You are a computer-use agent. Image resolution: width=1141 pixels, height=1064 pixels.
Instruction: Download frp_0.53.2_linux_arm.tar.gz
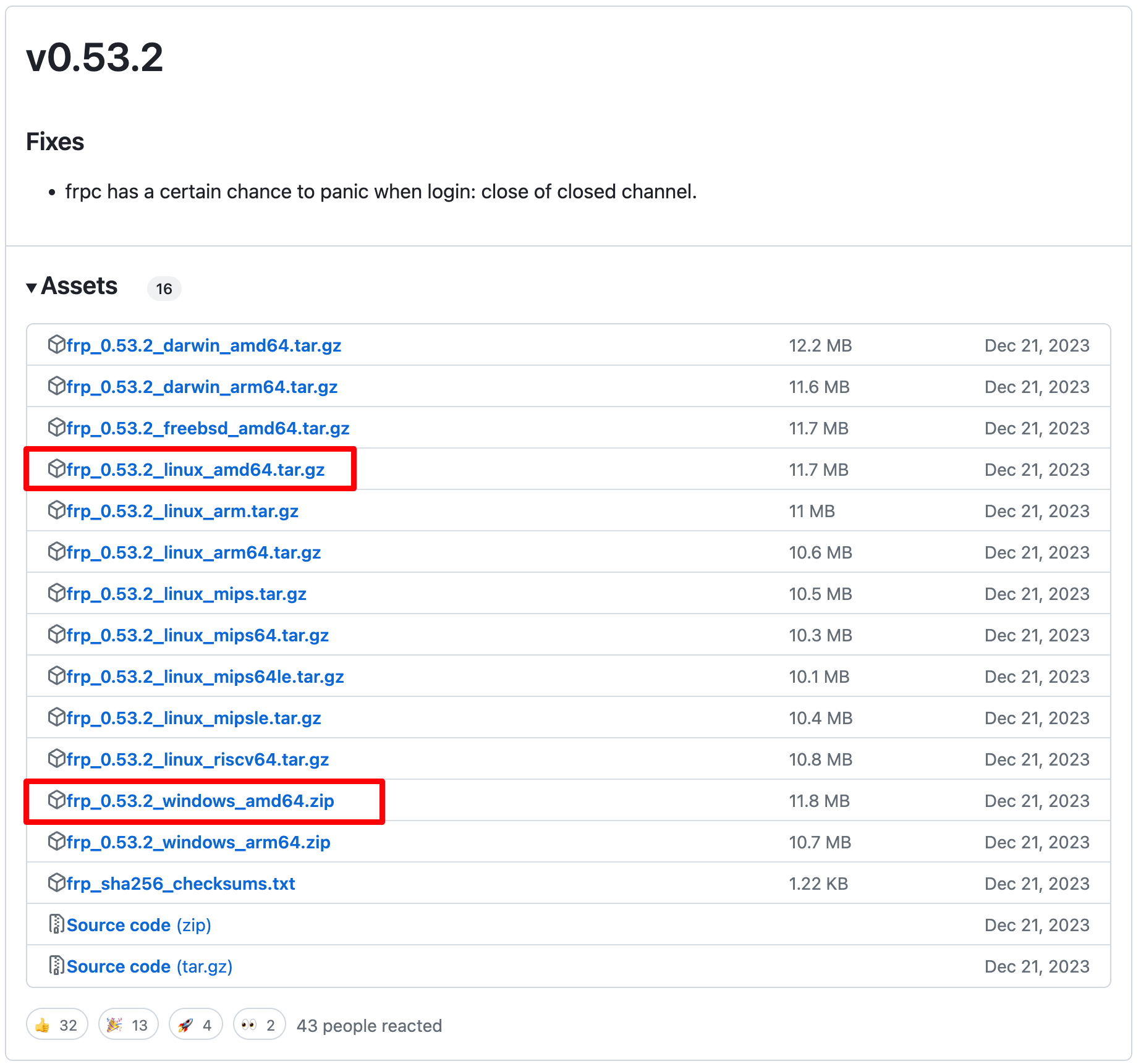click(x=182, y=512)
